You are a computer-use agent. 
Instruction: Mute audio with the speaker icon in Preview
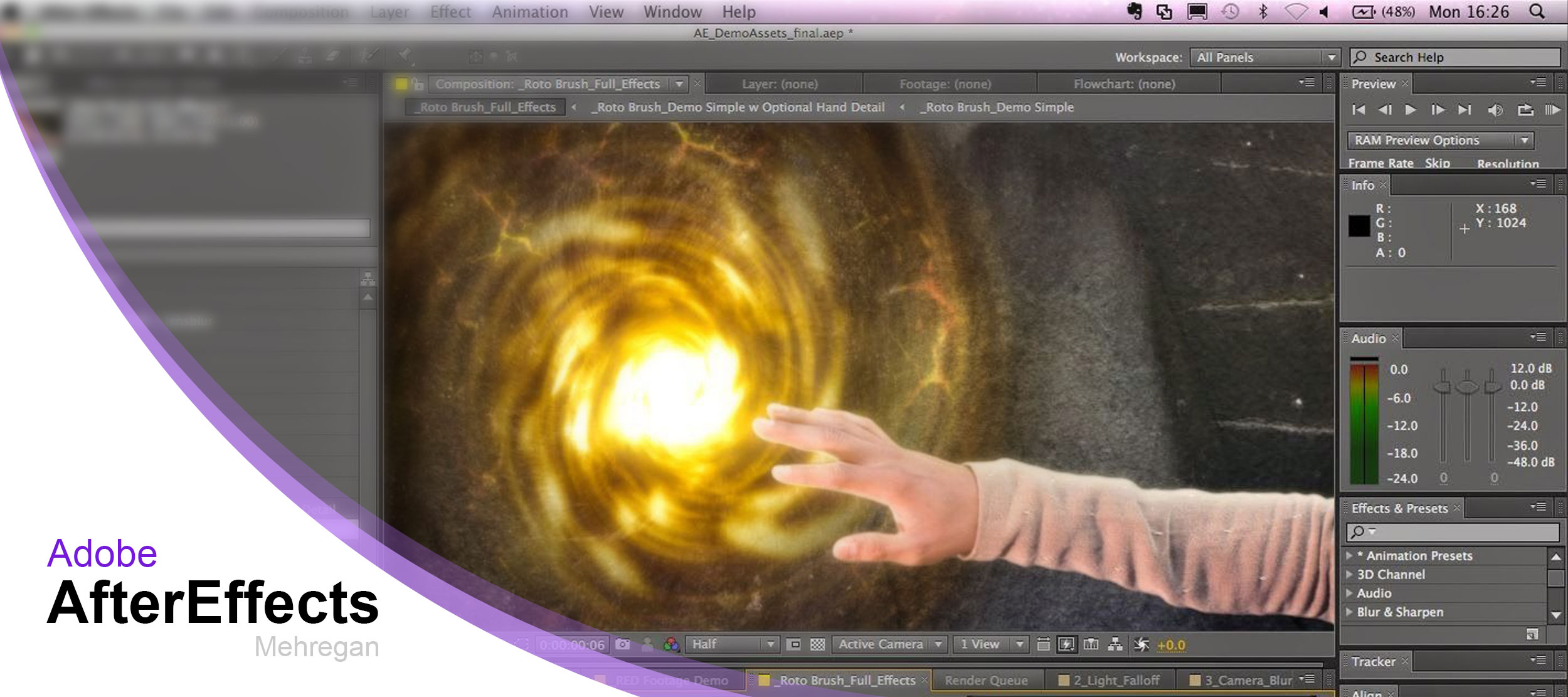point(1496,110)
